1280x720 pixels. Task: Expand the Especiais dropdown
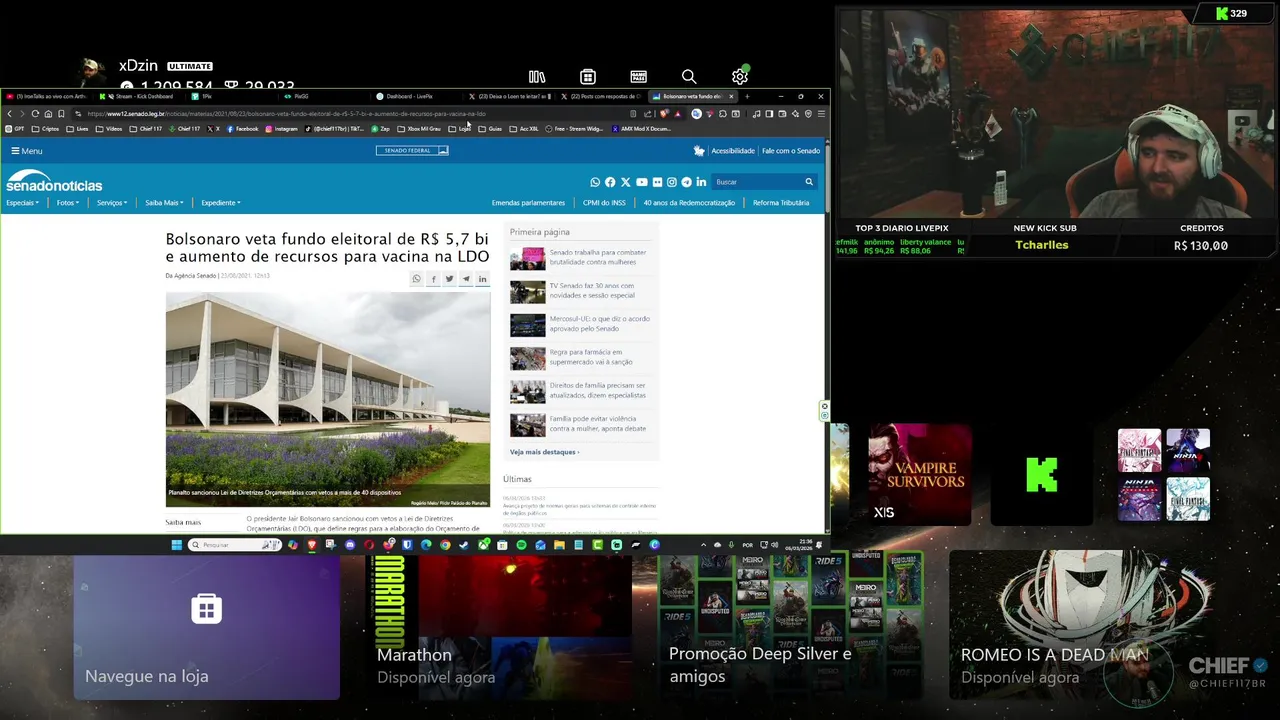click(x=22, y=203)
